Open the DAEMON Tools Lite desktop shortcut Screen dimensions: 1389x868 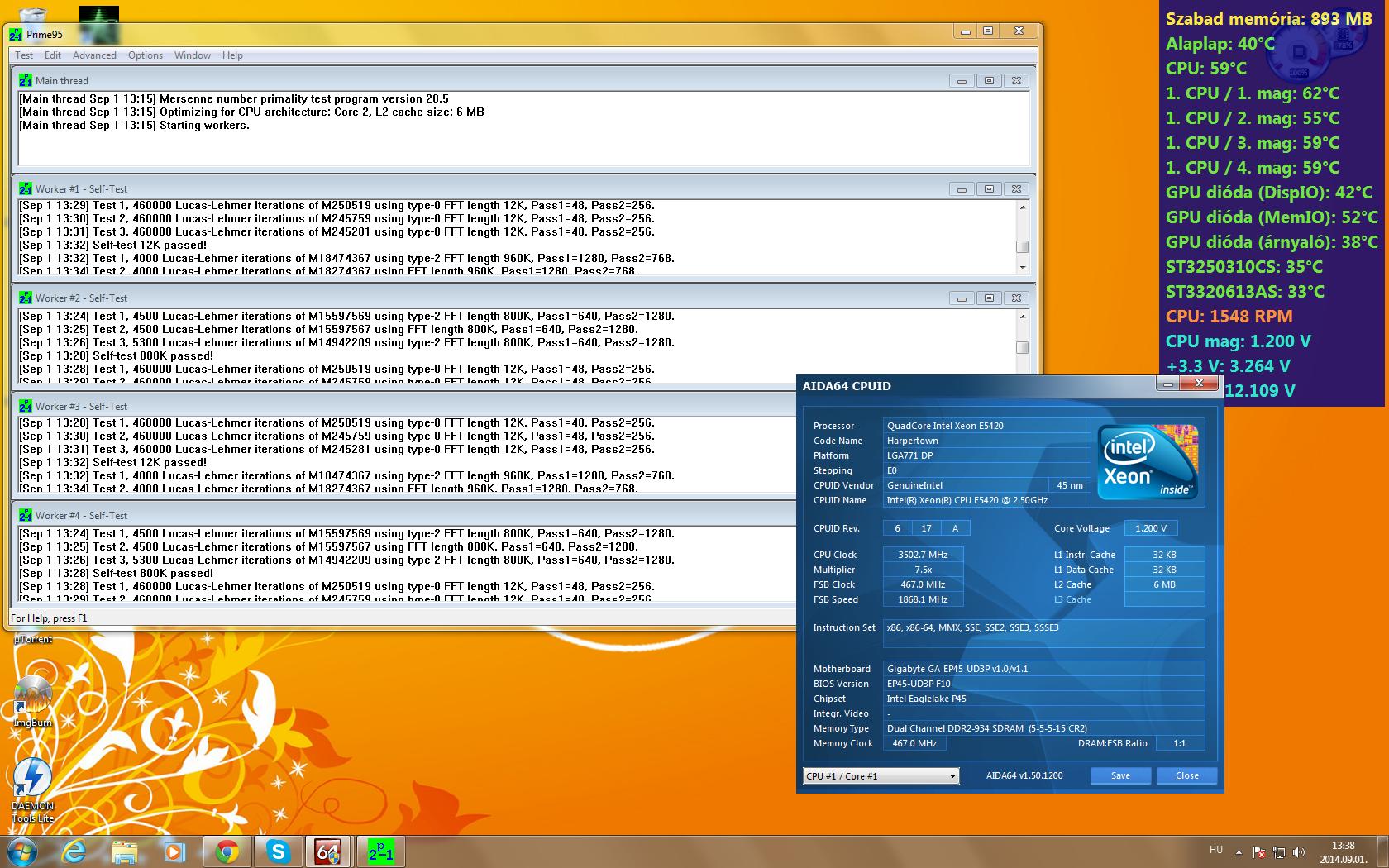click(33, 791)
